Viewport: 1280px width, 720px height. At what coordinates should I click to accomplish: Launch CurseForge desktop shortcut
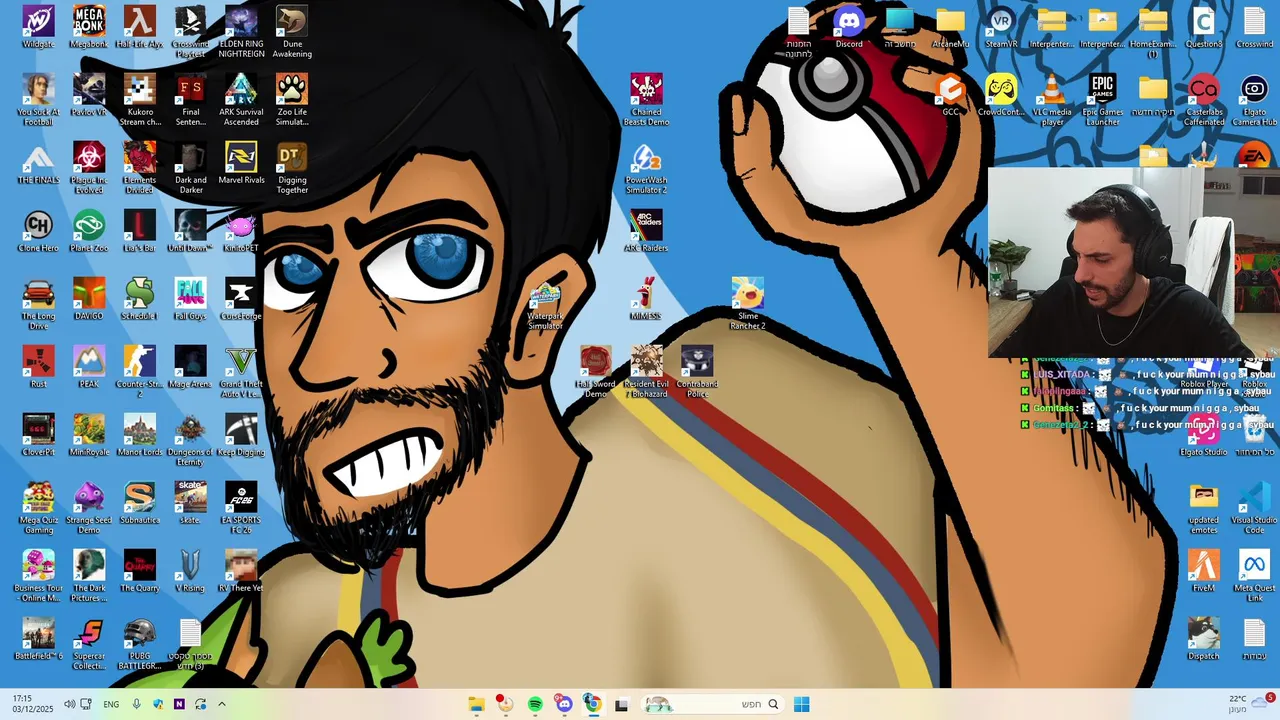(x=241, y=299)
